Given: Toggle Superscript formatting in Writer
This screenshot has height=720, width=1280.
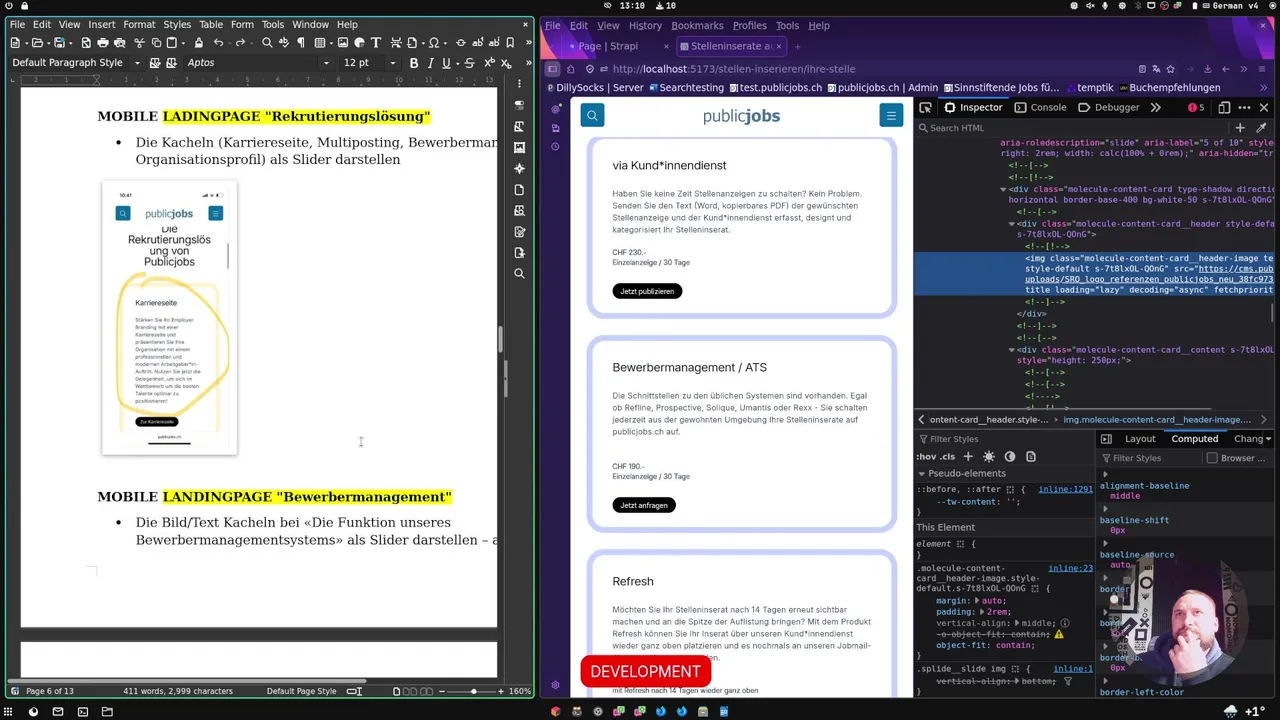Looking at the screenshot, I should point(489,63).
